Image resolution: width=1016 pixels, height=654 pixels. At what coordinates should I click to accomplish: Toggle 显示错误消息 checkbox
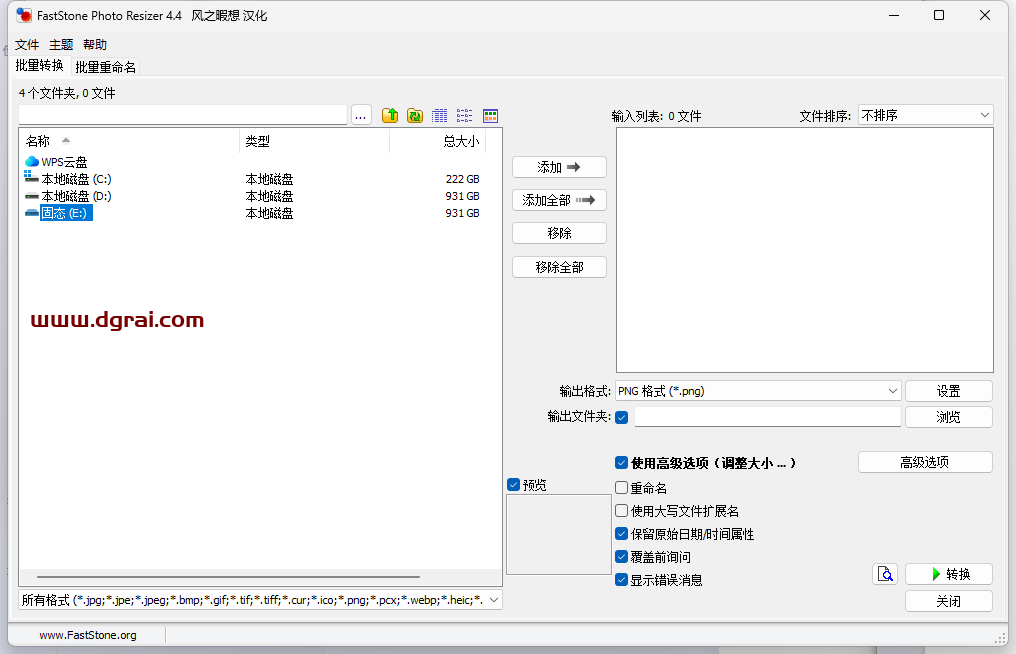[x=621, y=580]
